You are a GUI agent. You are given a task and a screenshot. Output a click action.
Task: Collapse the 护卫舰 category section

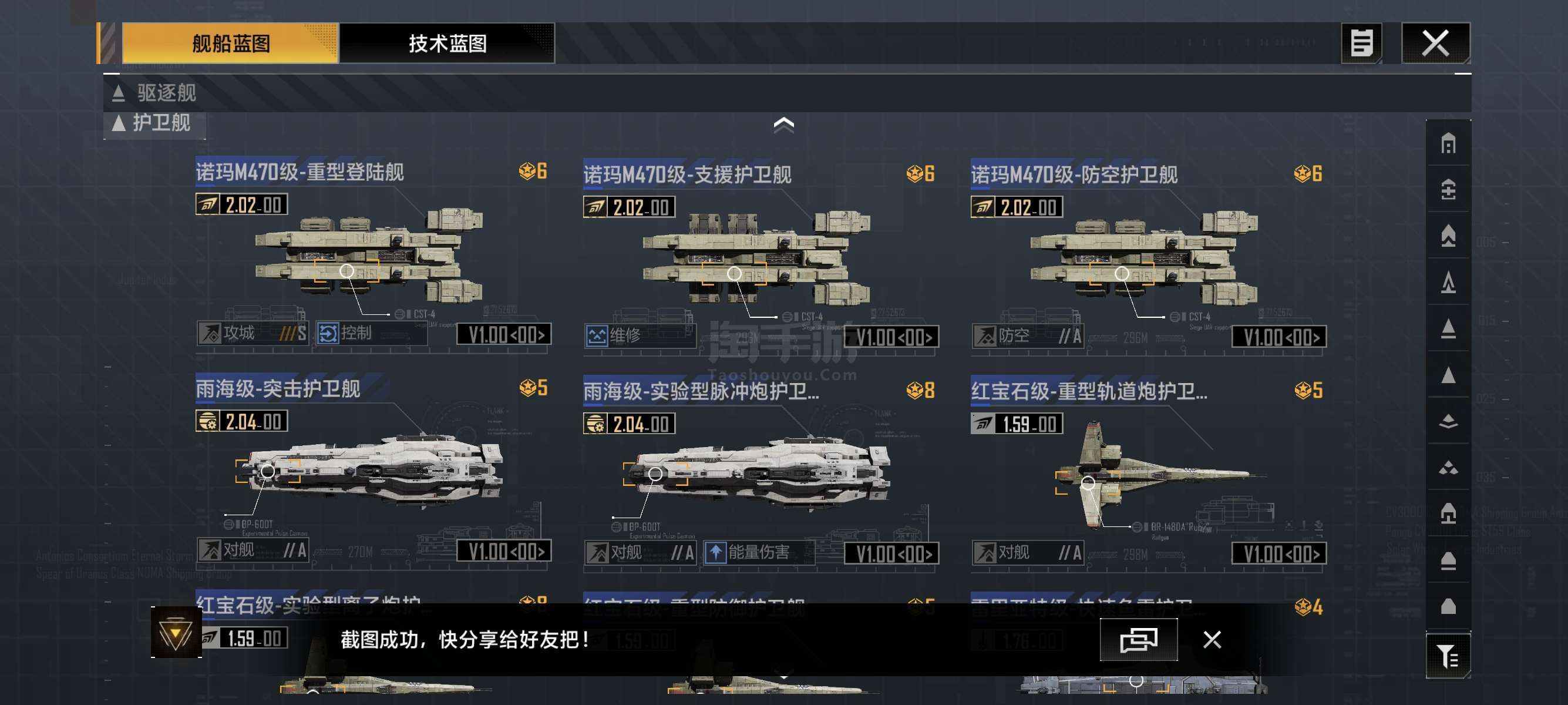(x=152, y=123)
